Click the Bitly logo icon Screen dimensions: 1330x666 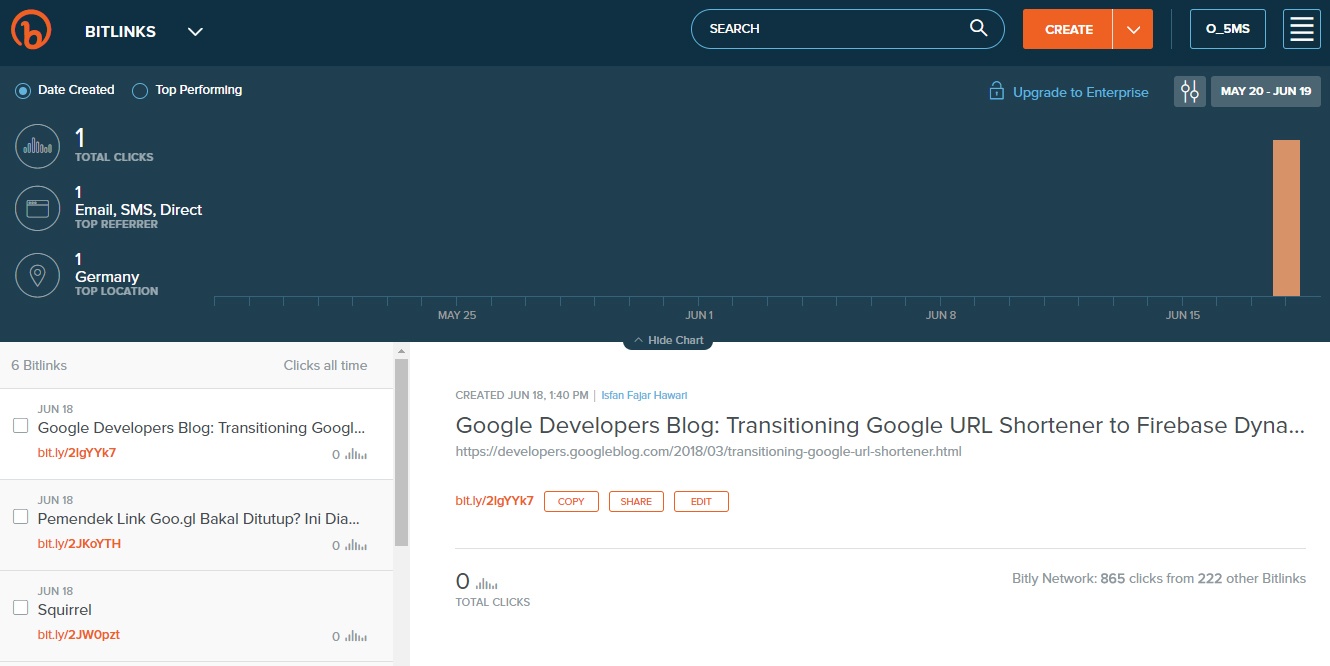point(30,30)
